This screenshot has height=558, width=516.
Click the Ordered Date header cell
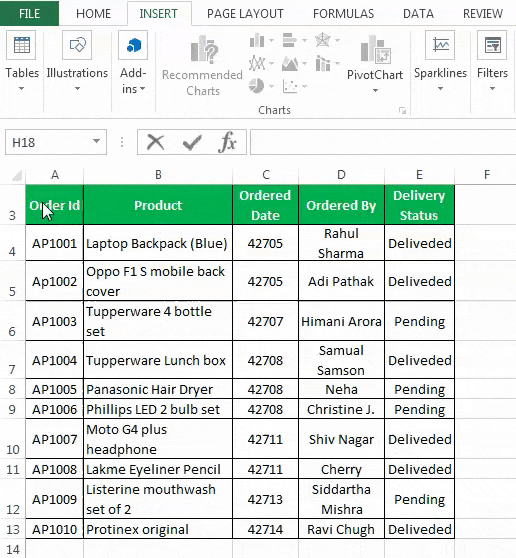click(x=265, y=205)
